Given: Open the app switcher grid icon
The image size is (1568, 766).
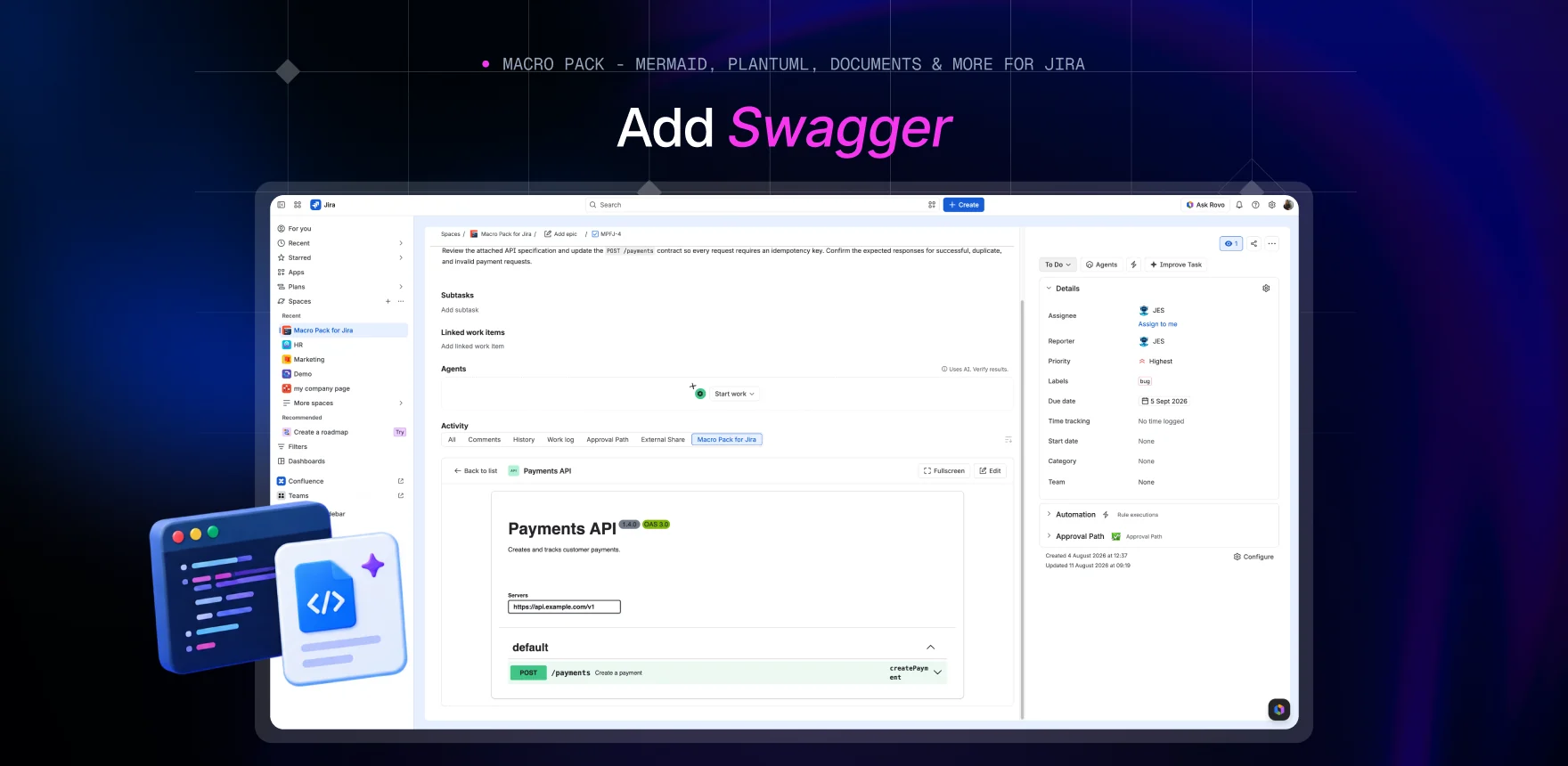Looking at the screenshot, I should point(298,205).
